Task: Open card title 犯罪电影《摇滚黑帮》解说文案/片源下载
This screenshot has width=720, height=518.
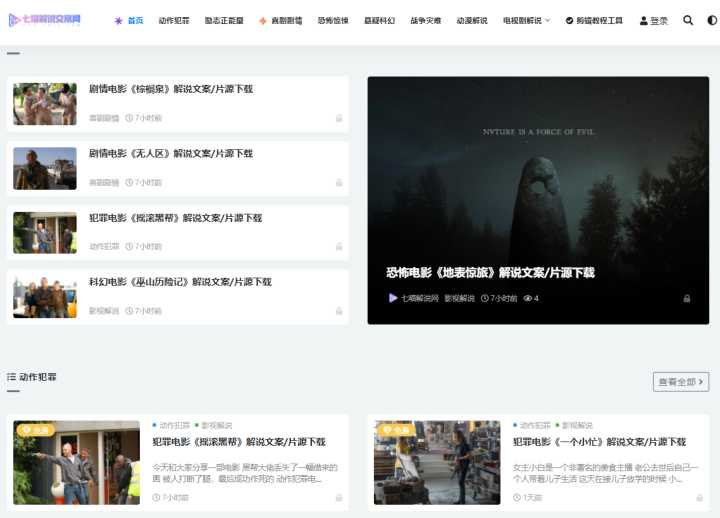Action: coord(239,442)
